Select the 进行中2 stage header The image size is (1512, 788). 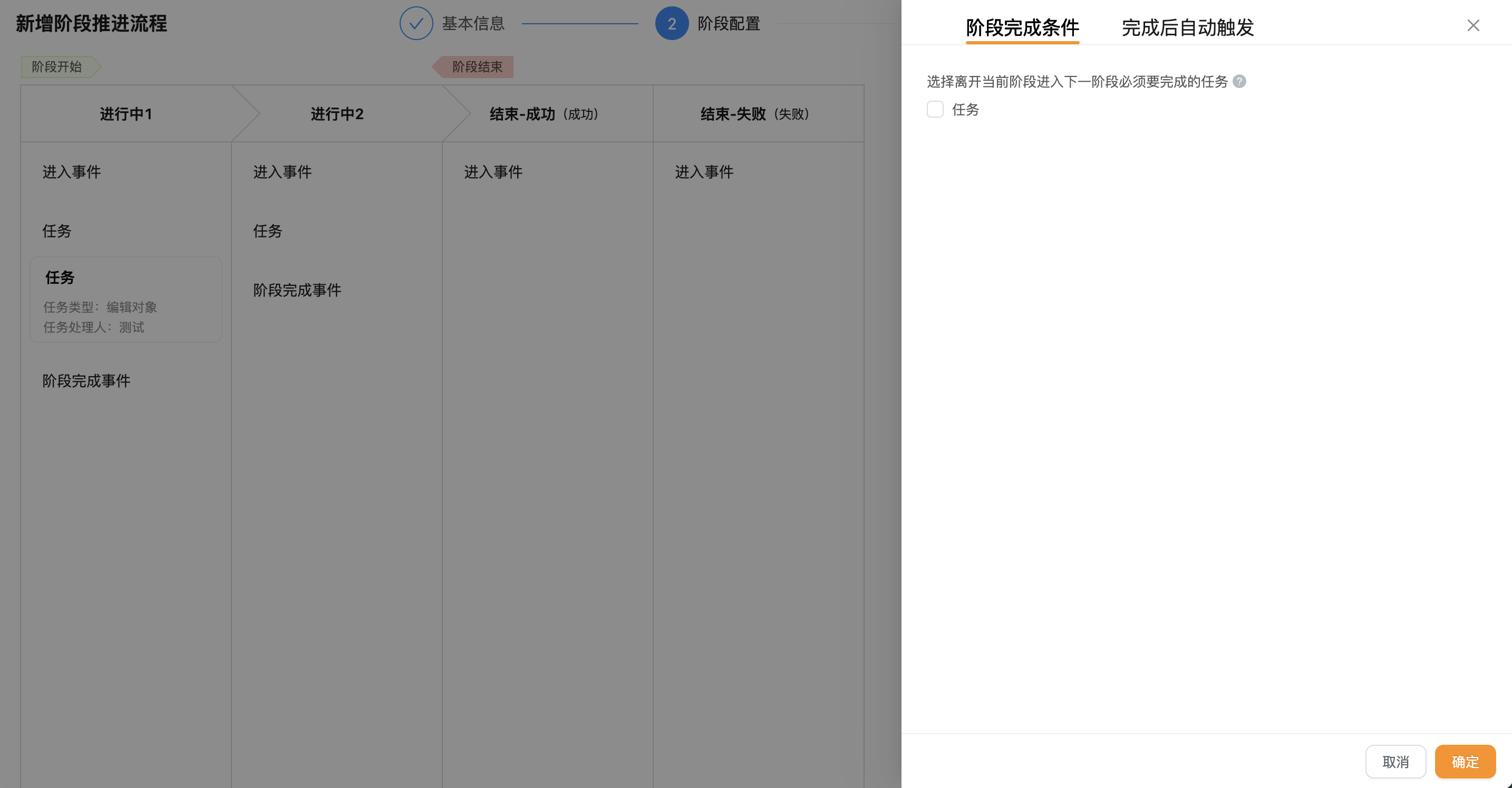[x=337, y=114]
